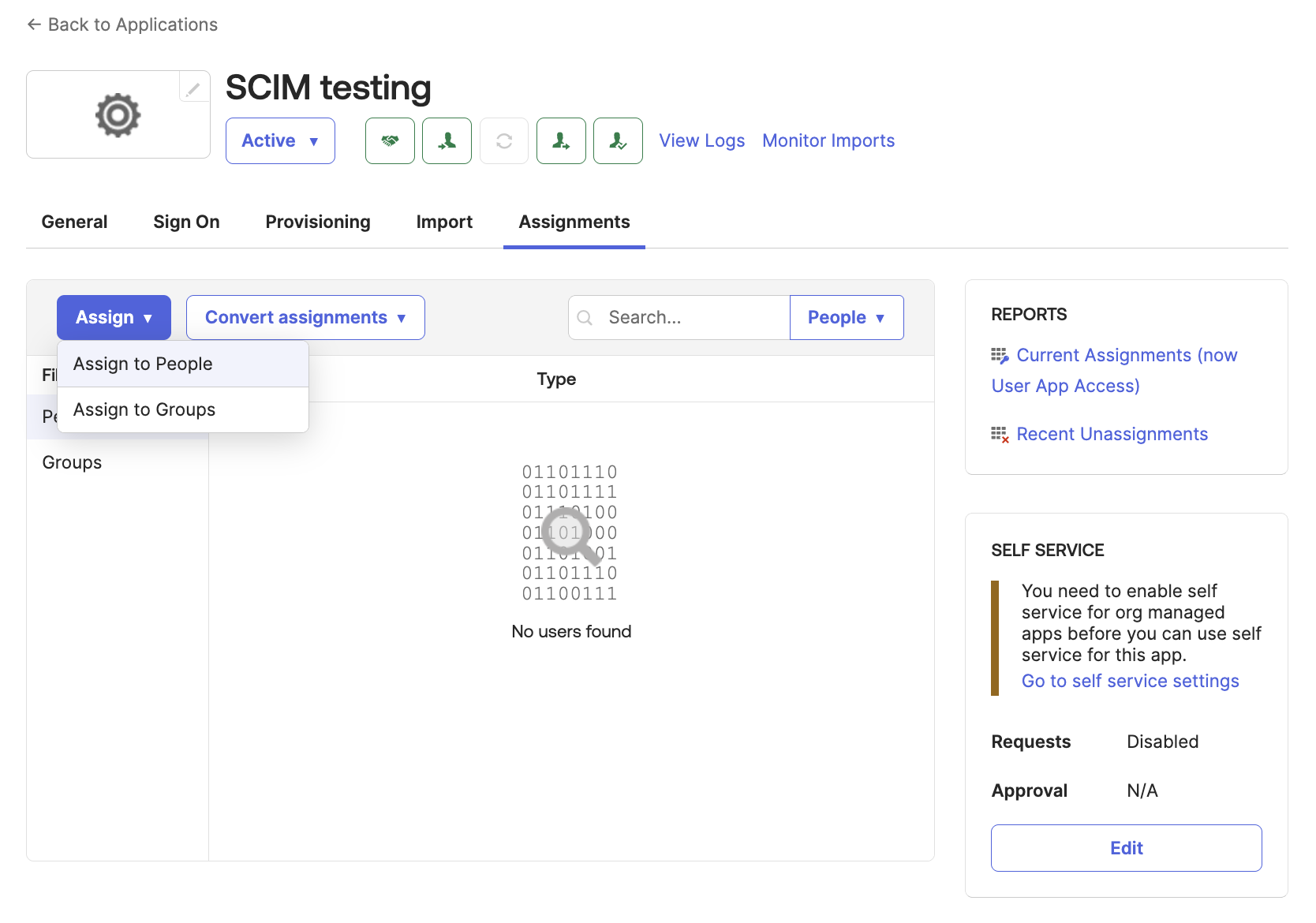Click the import users icon button

(447, 141)
